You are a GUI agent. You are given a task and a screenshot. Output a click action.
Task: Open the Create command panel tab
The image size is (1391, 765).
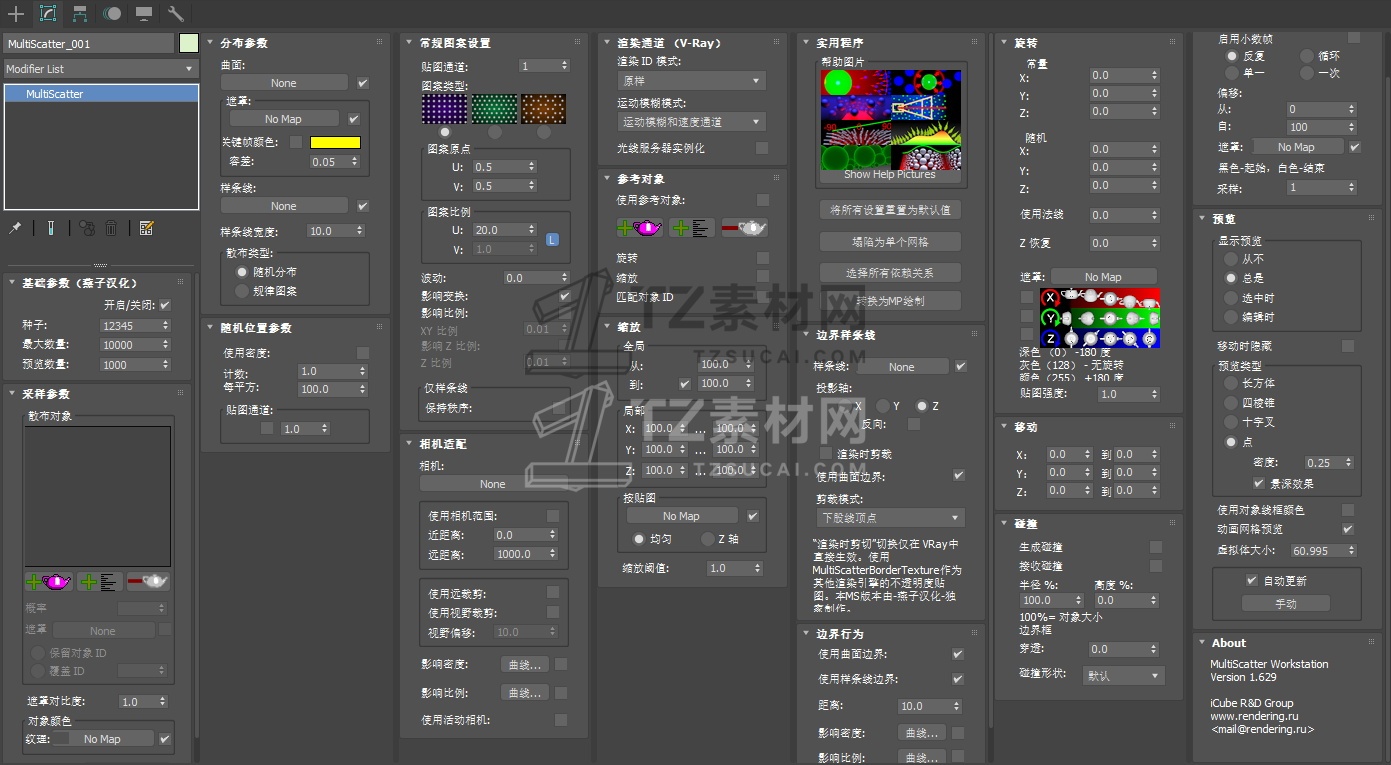pyautogui.click(x=16, y=14)
